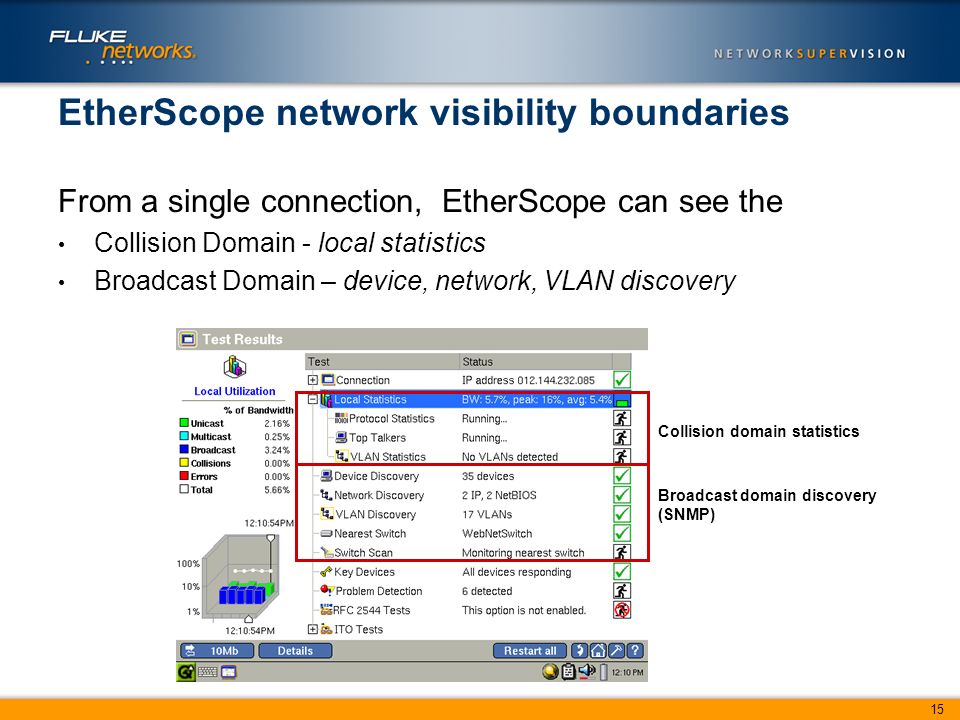Click the green checkmark for Key Devices

(621, 571)
